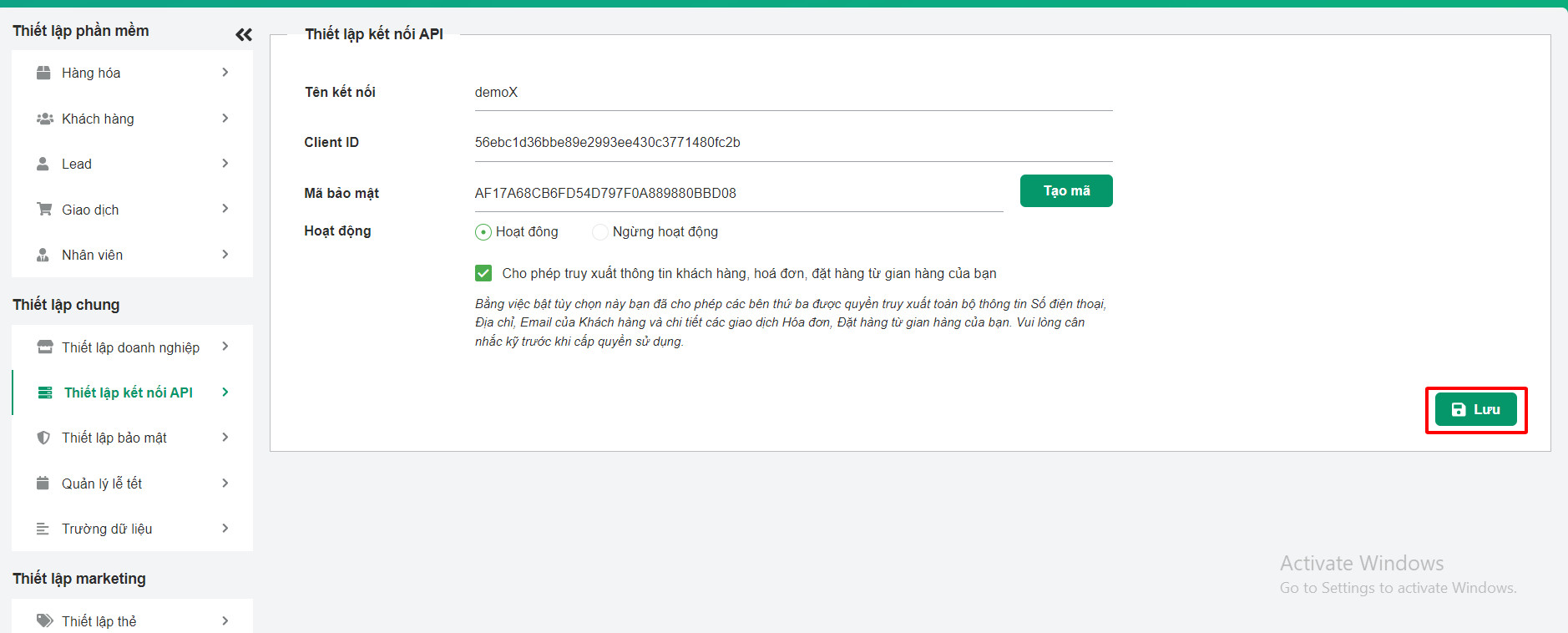Click the Trường dữ liệu lines icon

43,529
